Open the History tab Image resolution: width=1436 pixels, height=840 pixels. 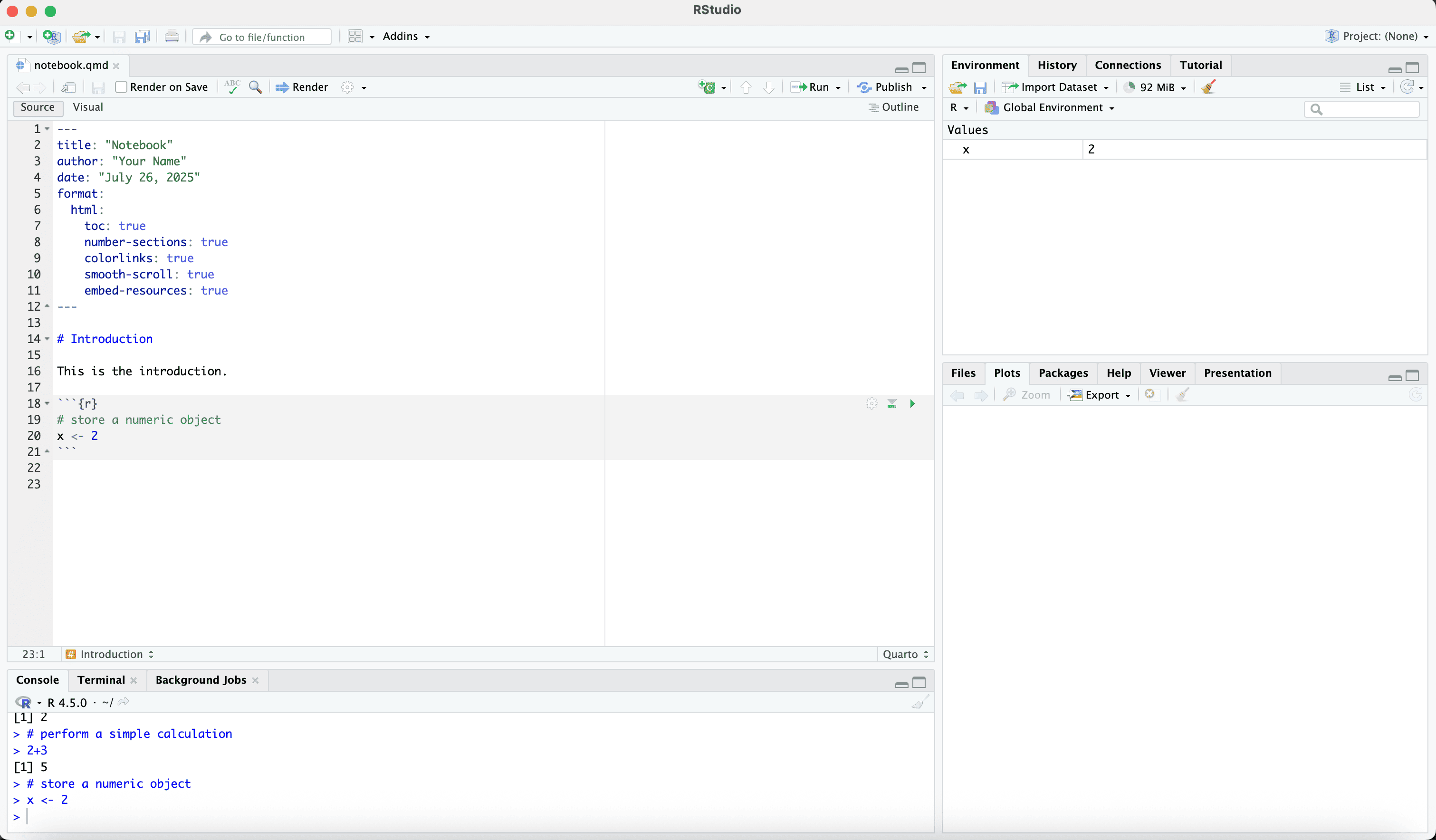point(1056,65)
